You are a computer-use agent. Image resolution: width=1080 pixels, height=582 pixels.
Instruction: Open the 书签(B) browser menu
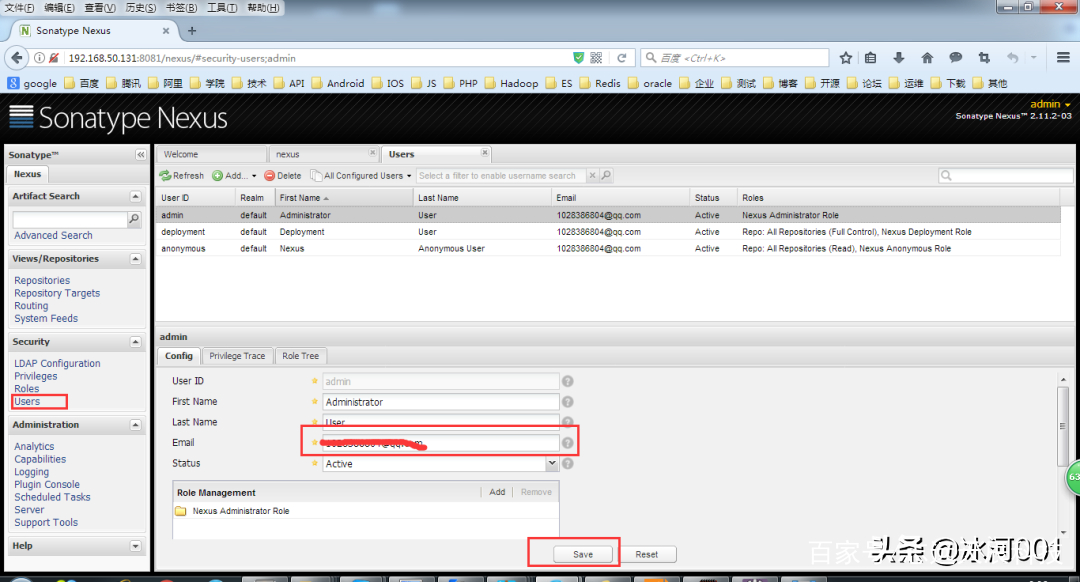click(181, 8)
